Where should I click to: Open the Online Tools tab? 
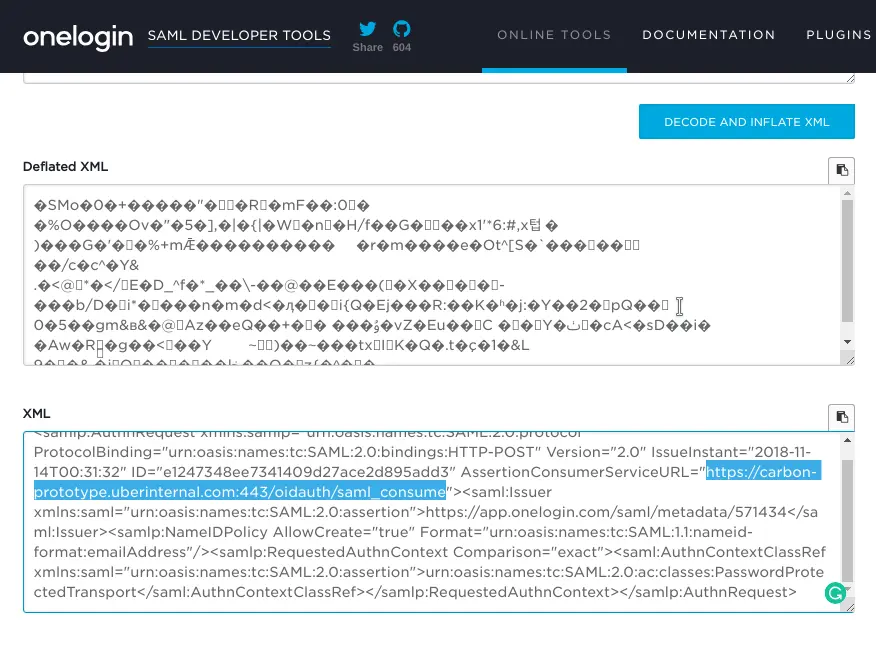click(554, 35)
